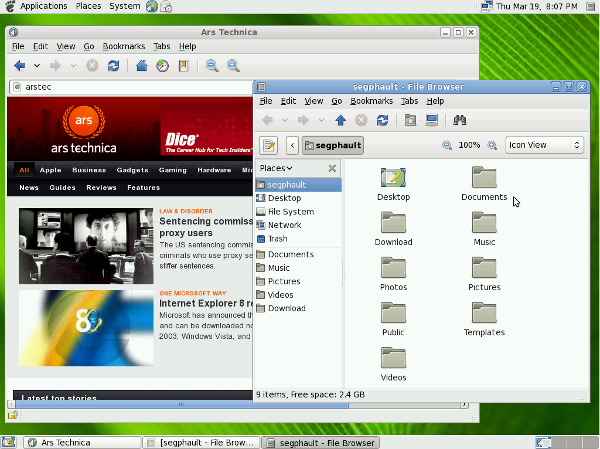
Task: Select the Documents folder in the file pane
Action: click(484, 178)
